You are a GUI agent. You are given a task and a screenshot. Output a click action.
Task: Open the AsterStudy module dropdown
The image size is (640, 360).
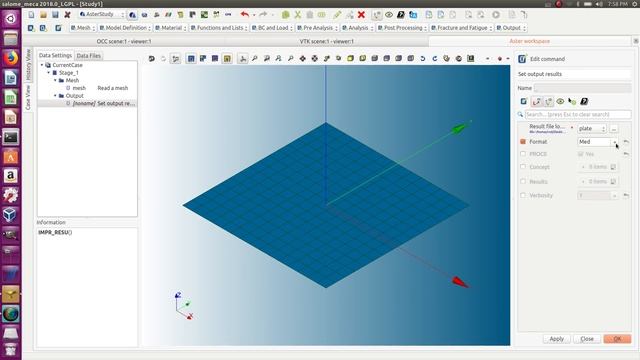pos(101,14)
